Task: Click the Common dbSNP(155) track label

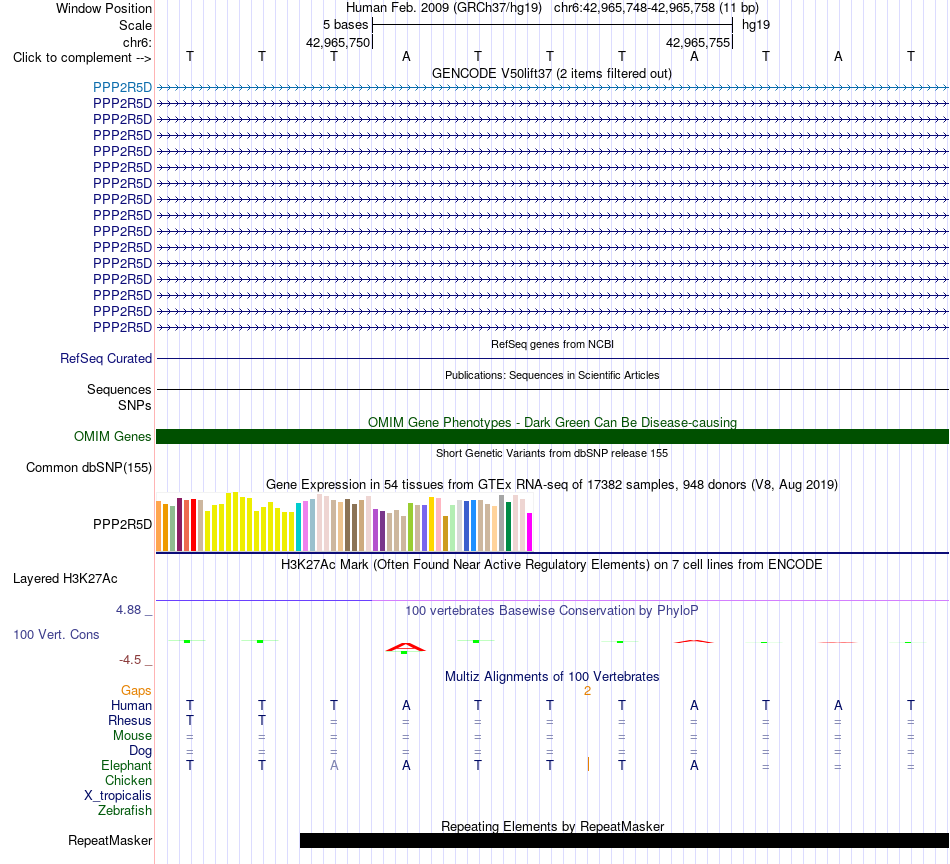Action: coord(89,467)
